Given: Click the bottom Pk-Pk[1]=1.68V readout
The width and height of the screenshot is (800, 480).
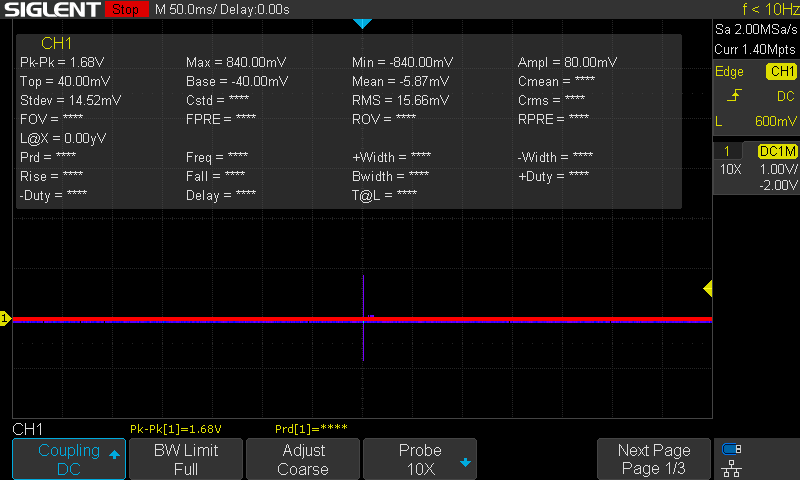Looking at the screenshot, I should 176,429.
